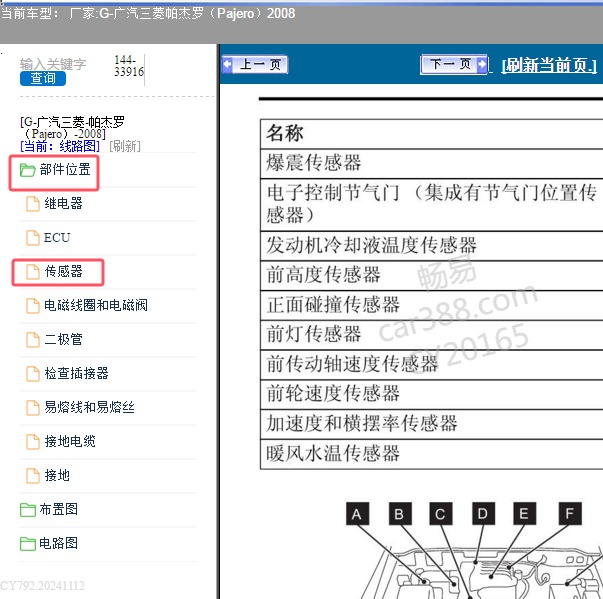Screen dimensions: 603x599
Task: Click the document icon next to 检查插接器
Action: tap(33, 373)
